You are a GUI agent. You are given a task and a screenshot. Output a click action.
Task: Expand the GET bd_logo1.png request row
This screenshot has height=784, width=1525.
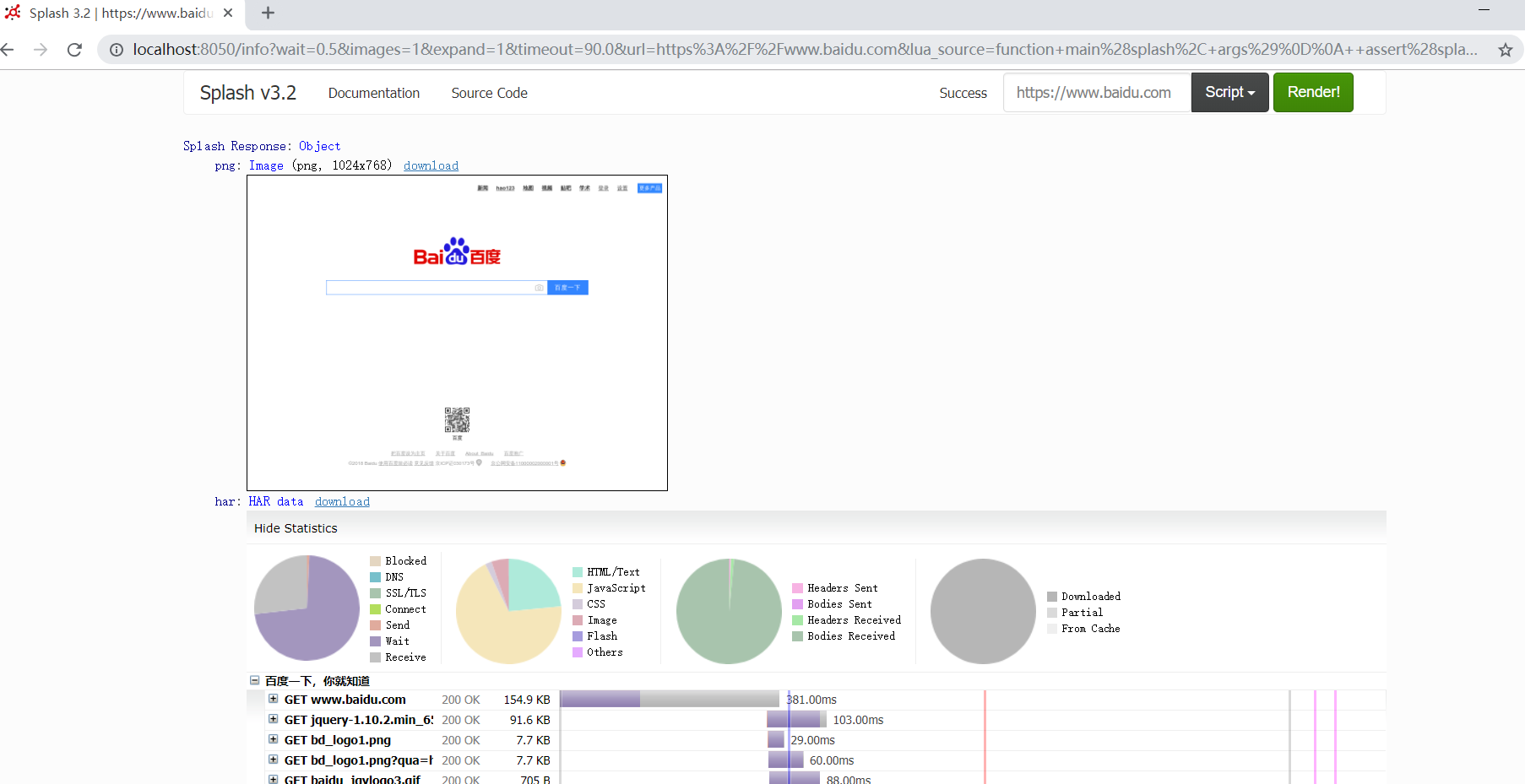click(273, 739)
